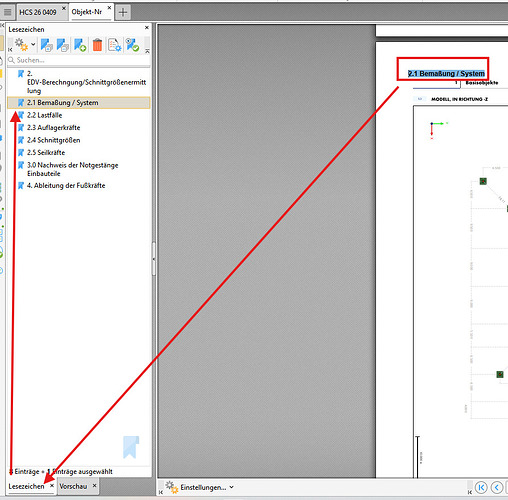The width and height of the screenshot is (508, 500).
Task: Open 3.0 Nachweis der Notgestänge bookmark
Action: [72, 169]
